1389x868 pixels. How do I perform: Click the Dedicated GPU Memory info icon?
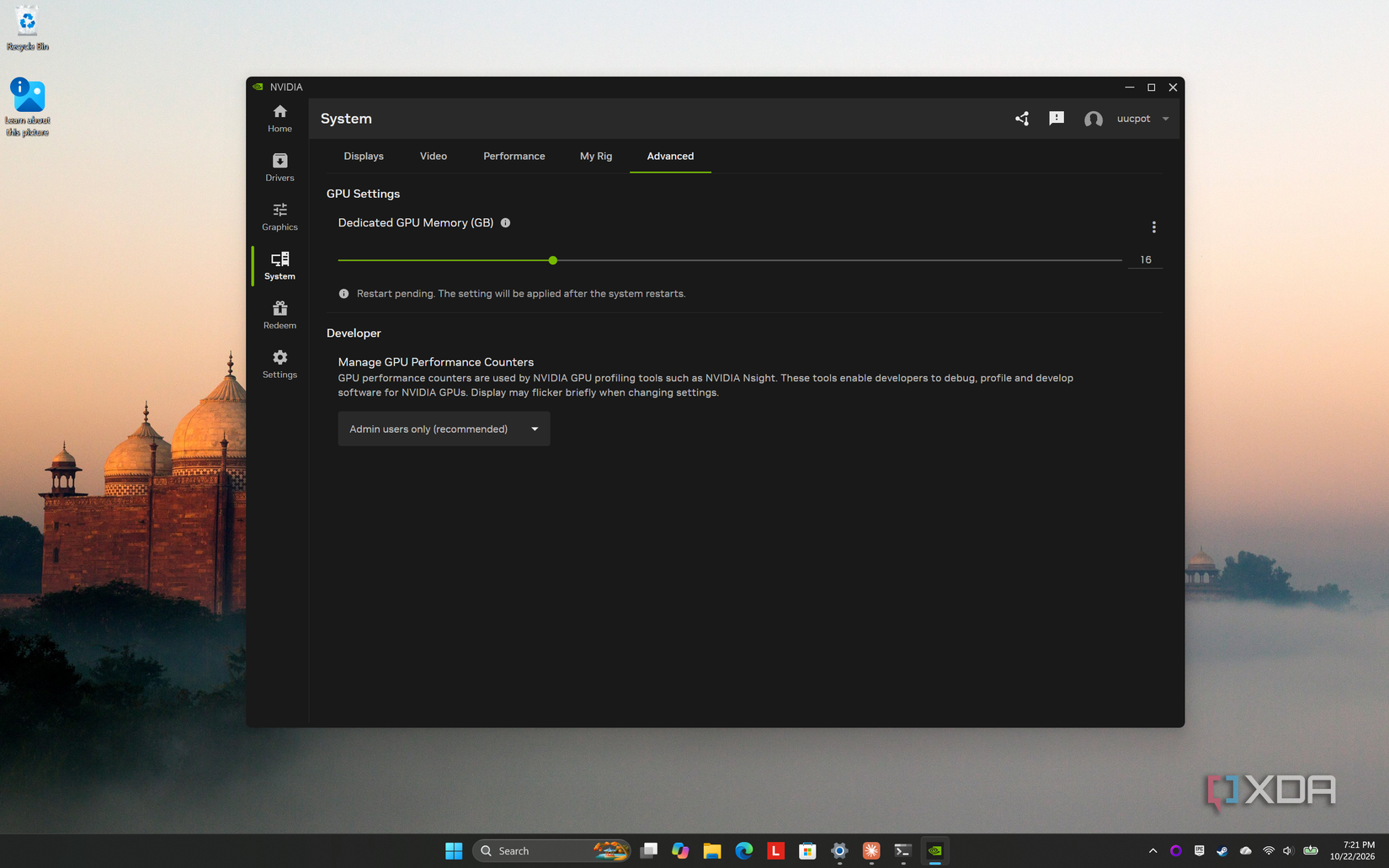coord(506,223)
